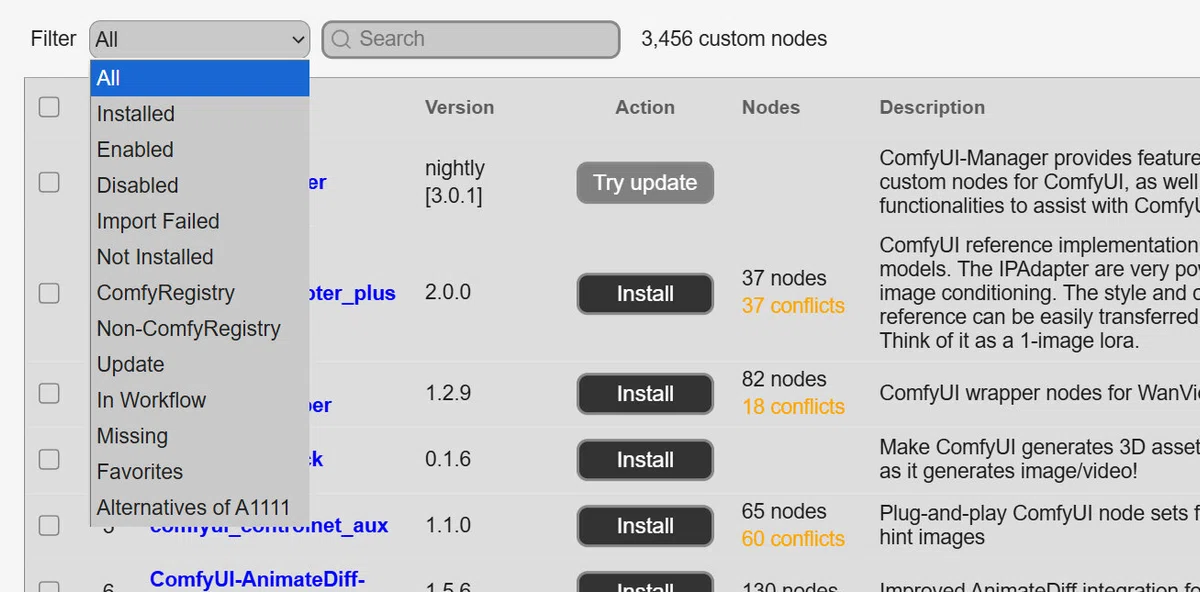1200x592 pixels.
Task: Sort by the Action column header
Action: (x=645, y=107)
